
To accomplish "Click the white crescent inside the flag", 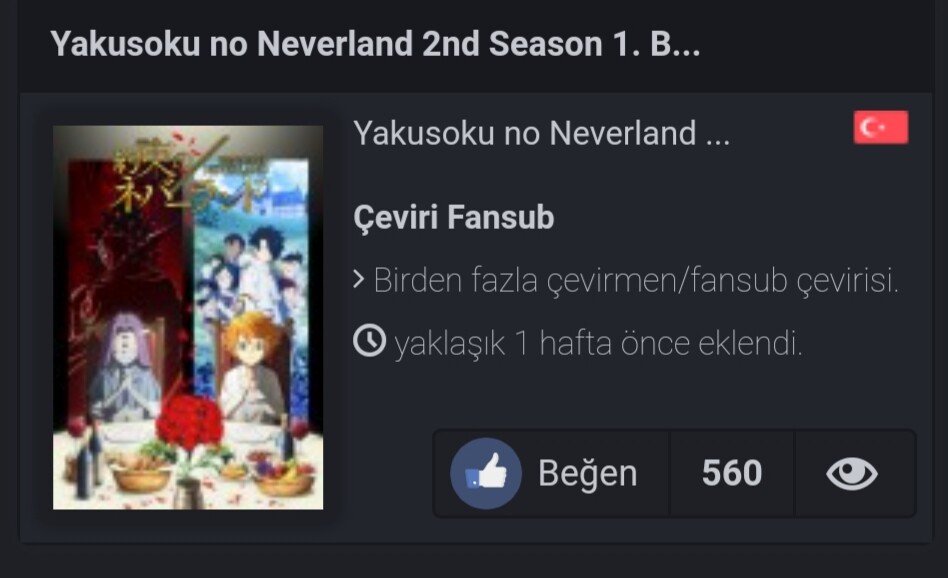I will (x=869, y=128).
